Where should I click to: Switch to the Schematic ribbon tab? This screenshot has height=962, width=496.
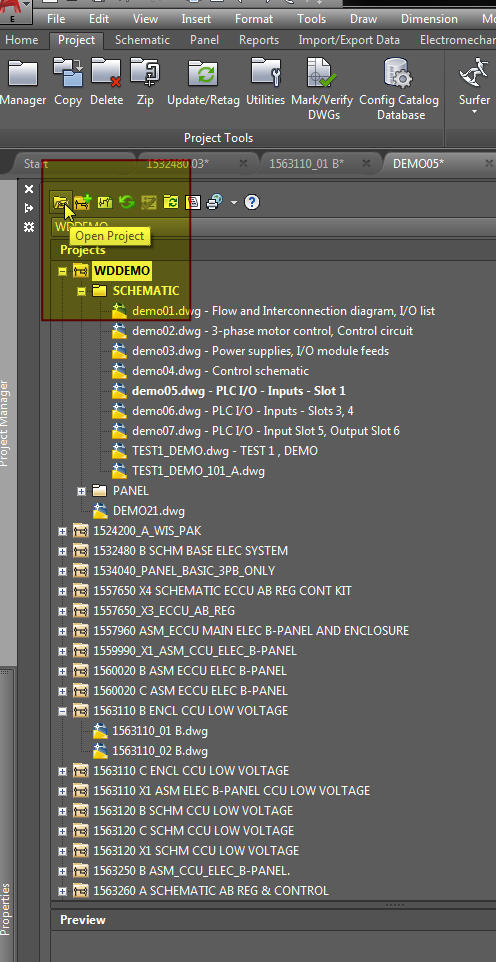click(x=142, y=40)
